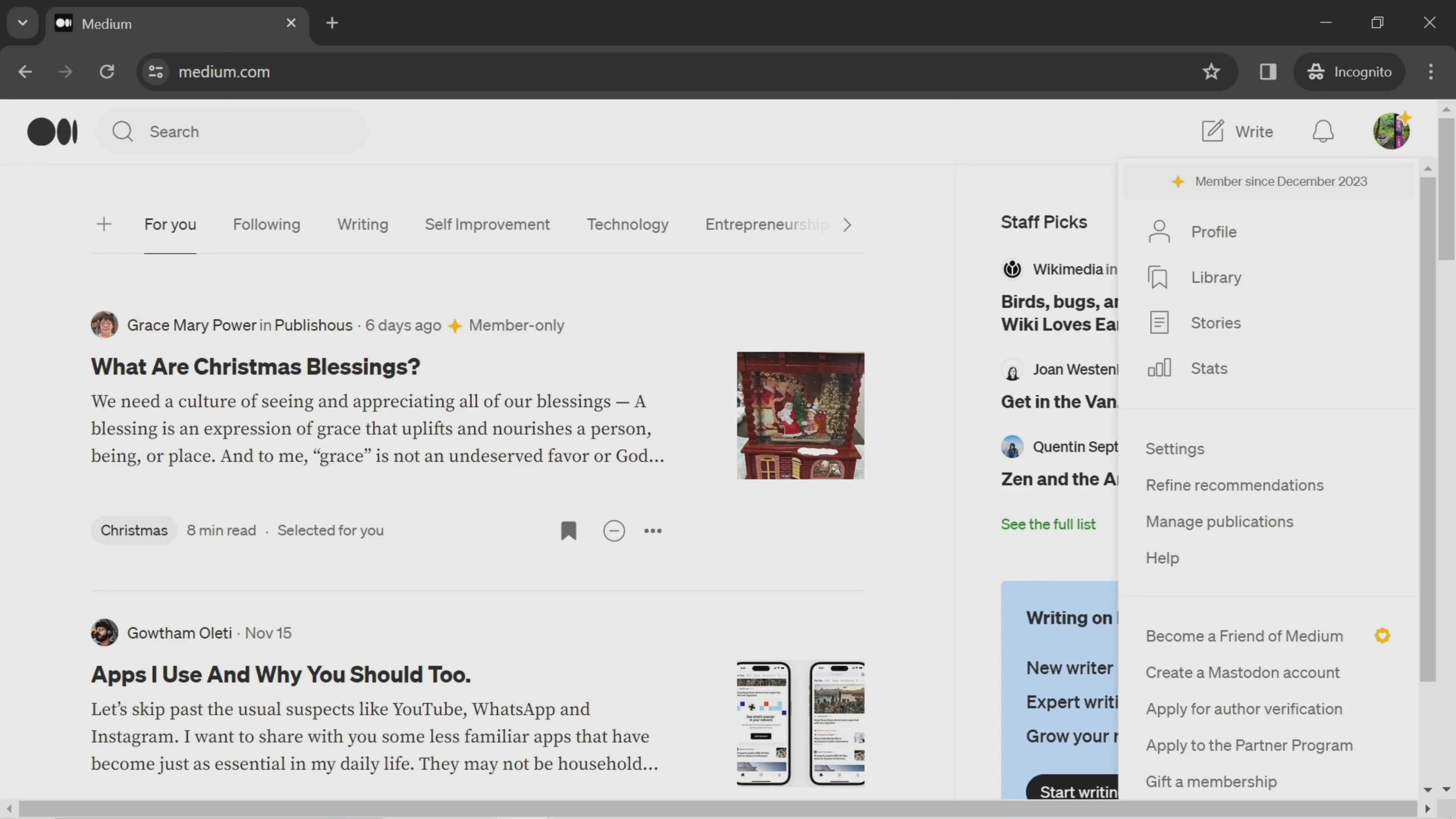Open What Are Christmas Blessings? article
The image size is (1456, 819).
256,367
